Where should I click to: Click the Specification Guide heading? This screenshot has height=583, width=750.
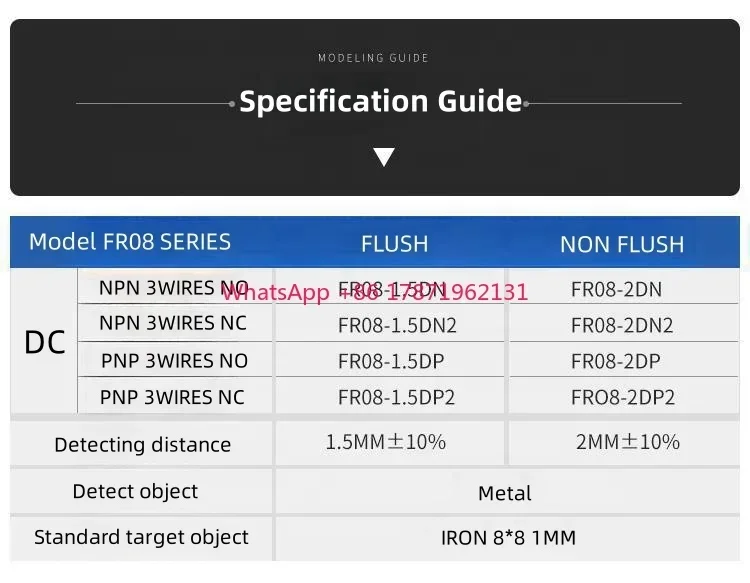point(380,102)
